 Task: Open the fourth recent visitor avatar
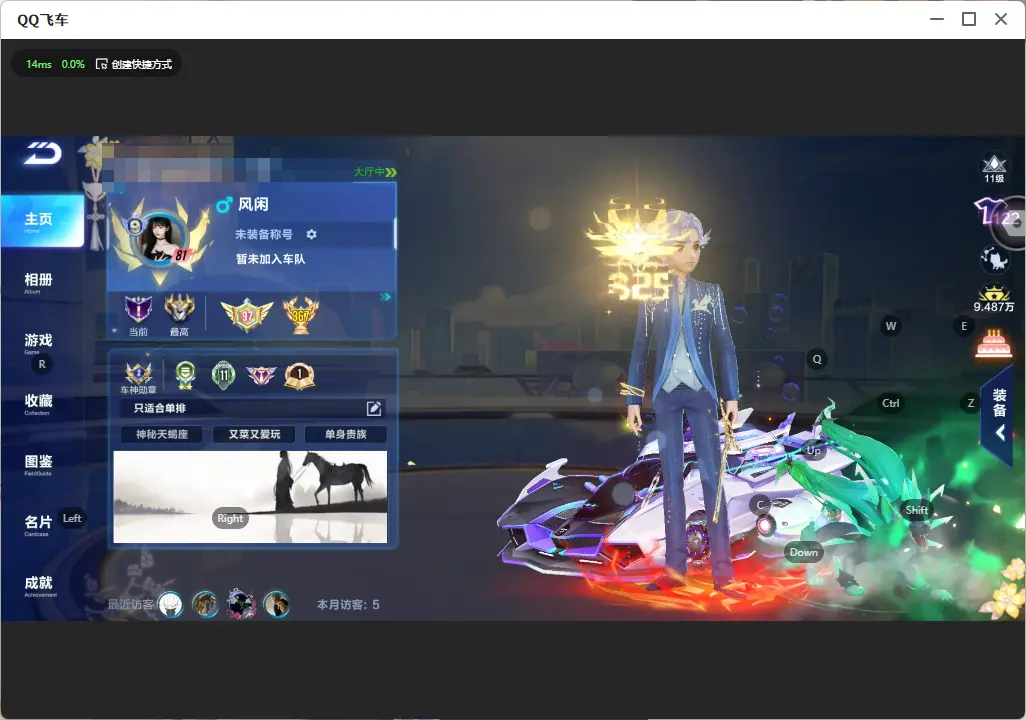(276, 604)
